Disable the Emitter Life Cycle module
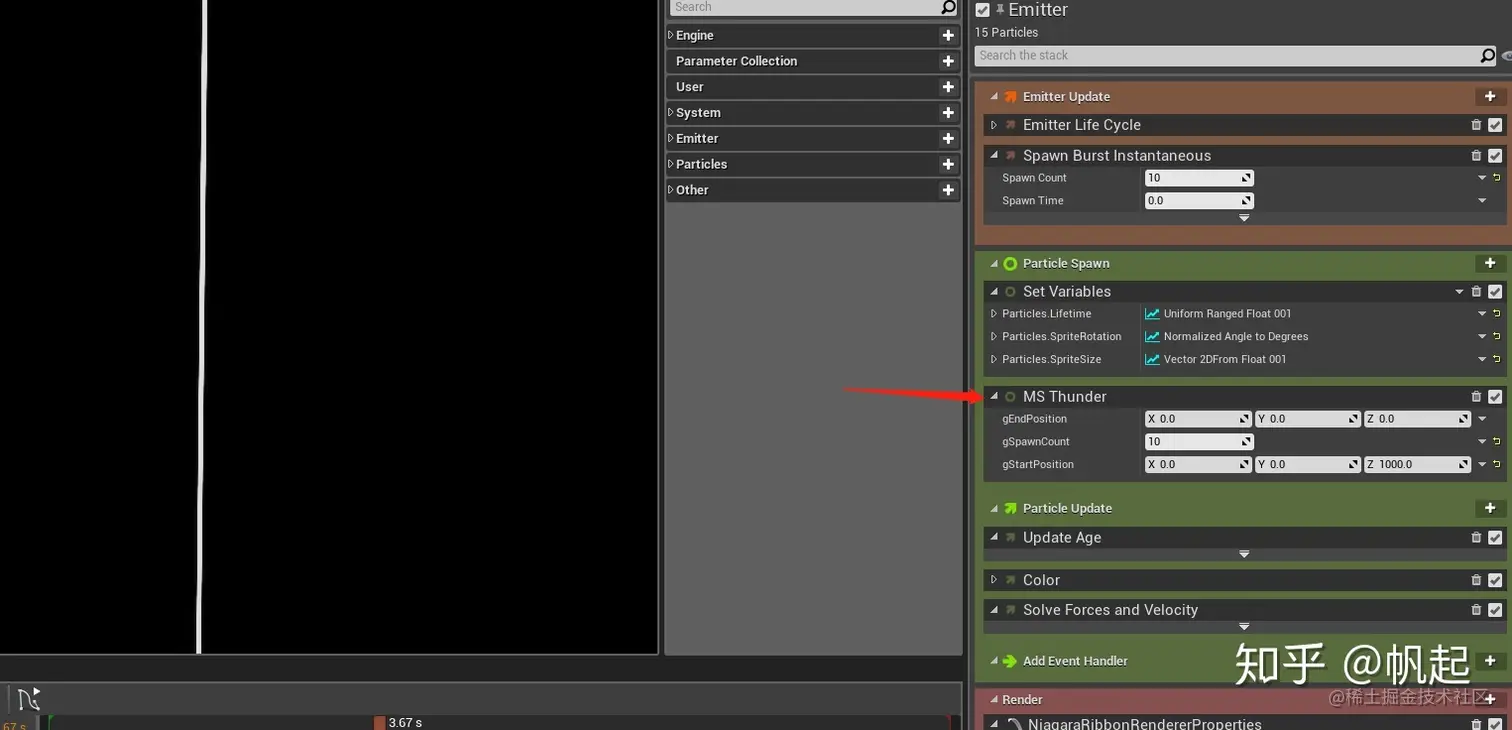This screenshot has width=1512, height=730. (1495, 125)
